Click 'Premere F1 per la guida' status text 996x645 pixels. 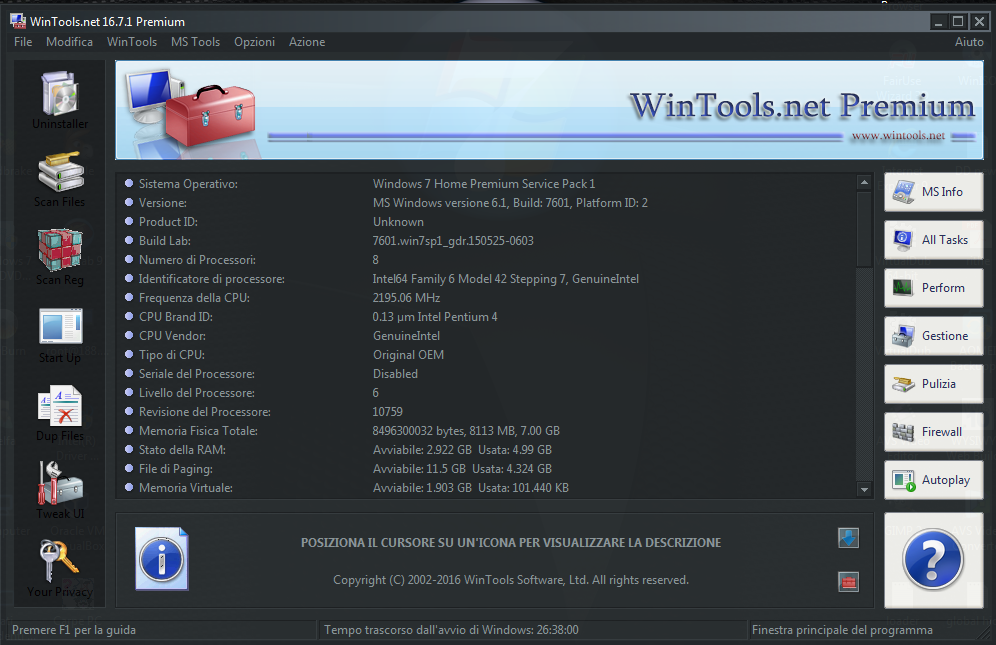(x=74, y=630)
